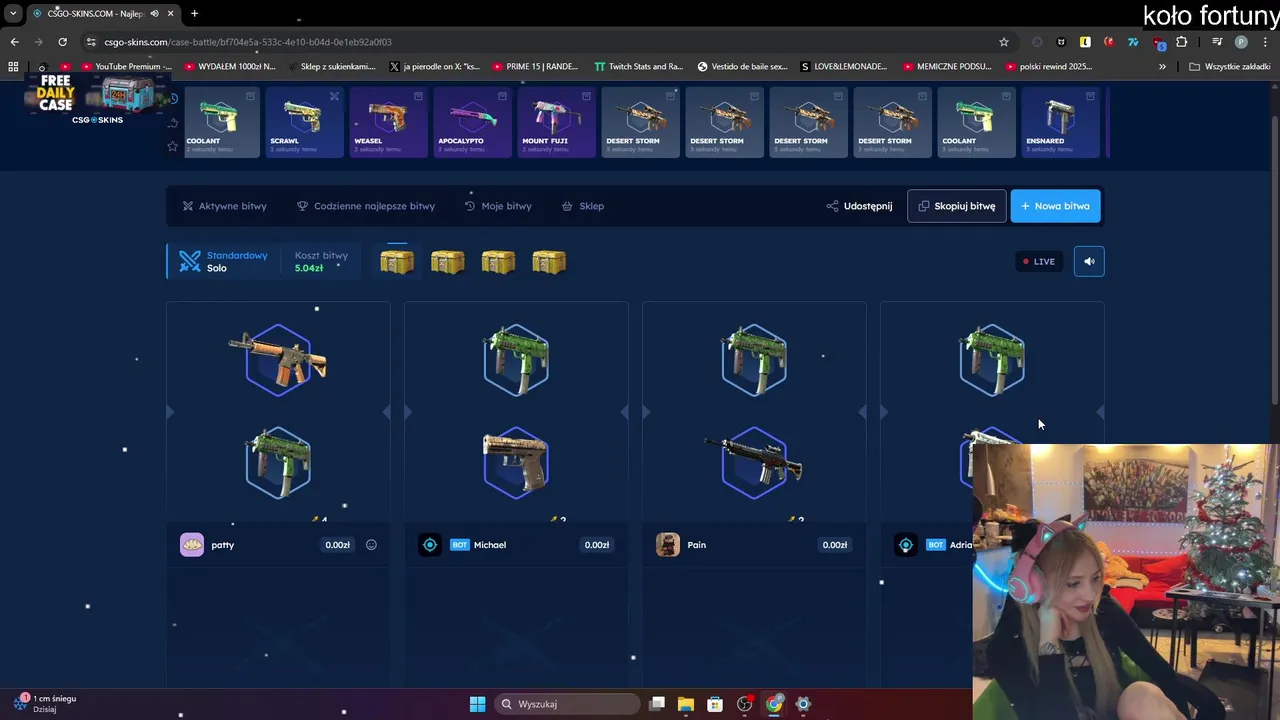Image resolution: width=1280 pixels, height=720 pixels.
Task: Click the CSGO-SKINS logo
Action: coord(97,120)
